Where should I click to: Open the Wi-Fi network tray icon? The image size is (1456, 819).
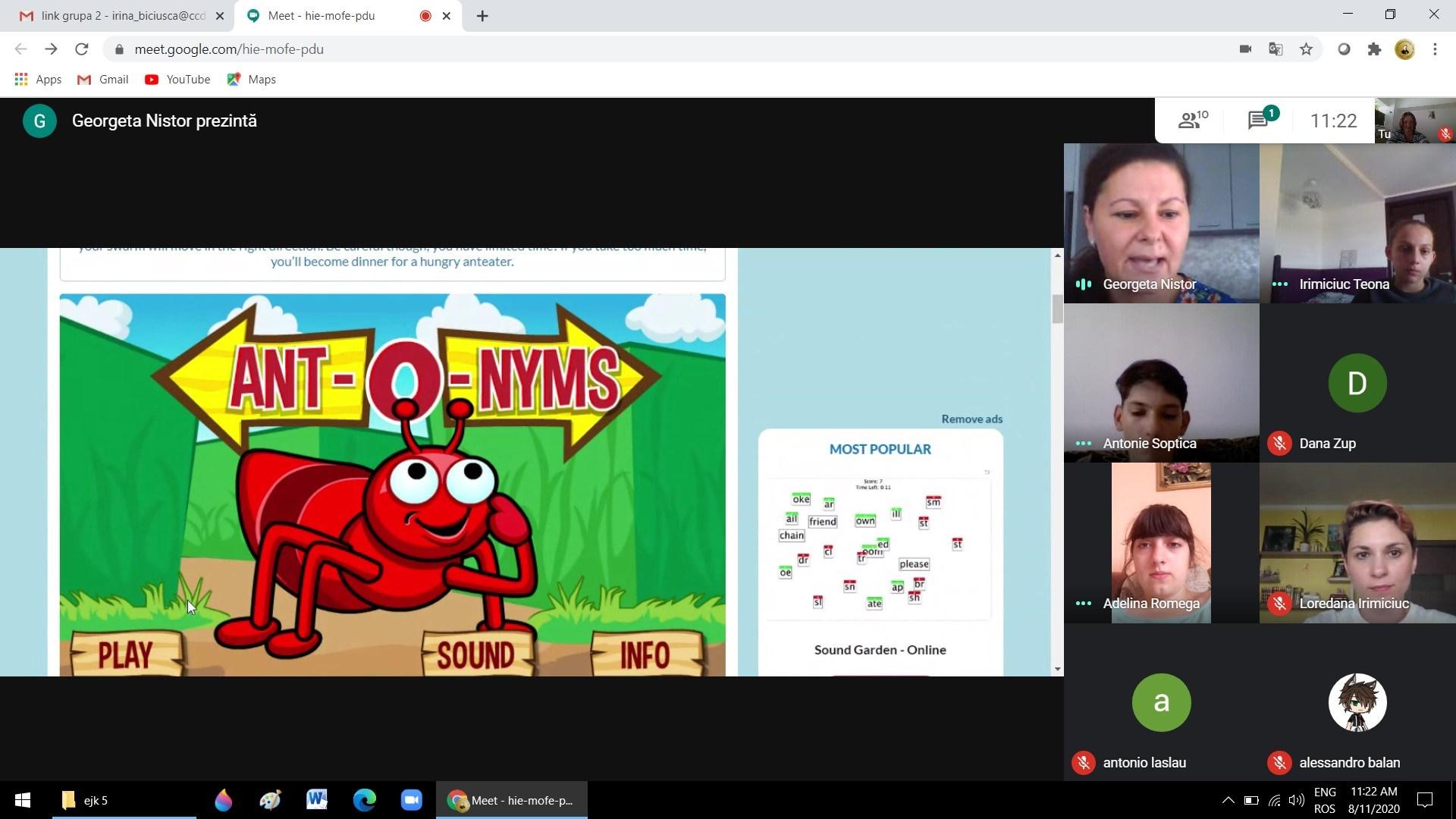pos(1274,800)
